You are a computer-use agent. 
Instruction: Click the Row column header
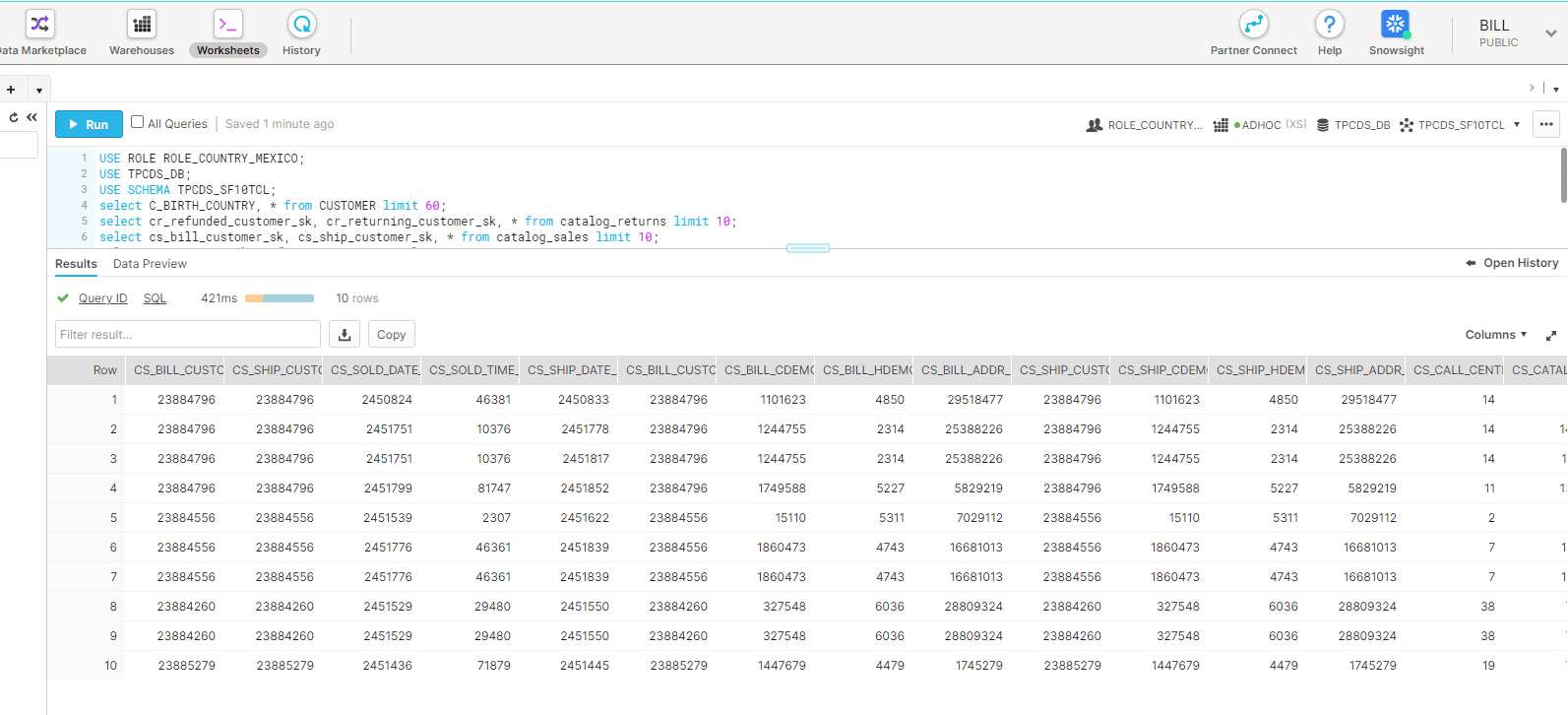click(x=87, y=370)
